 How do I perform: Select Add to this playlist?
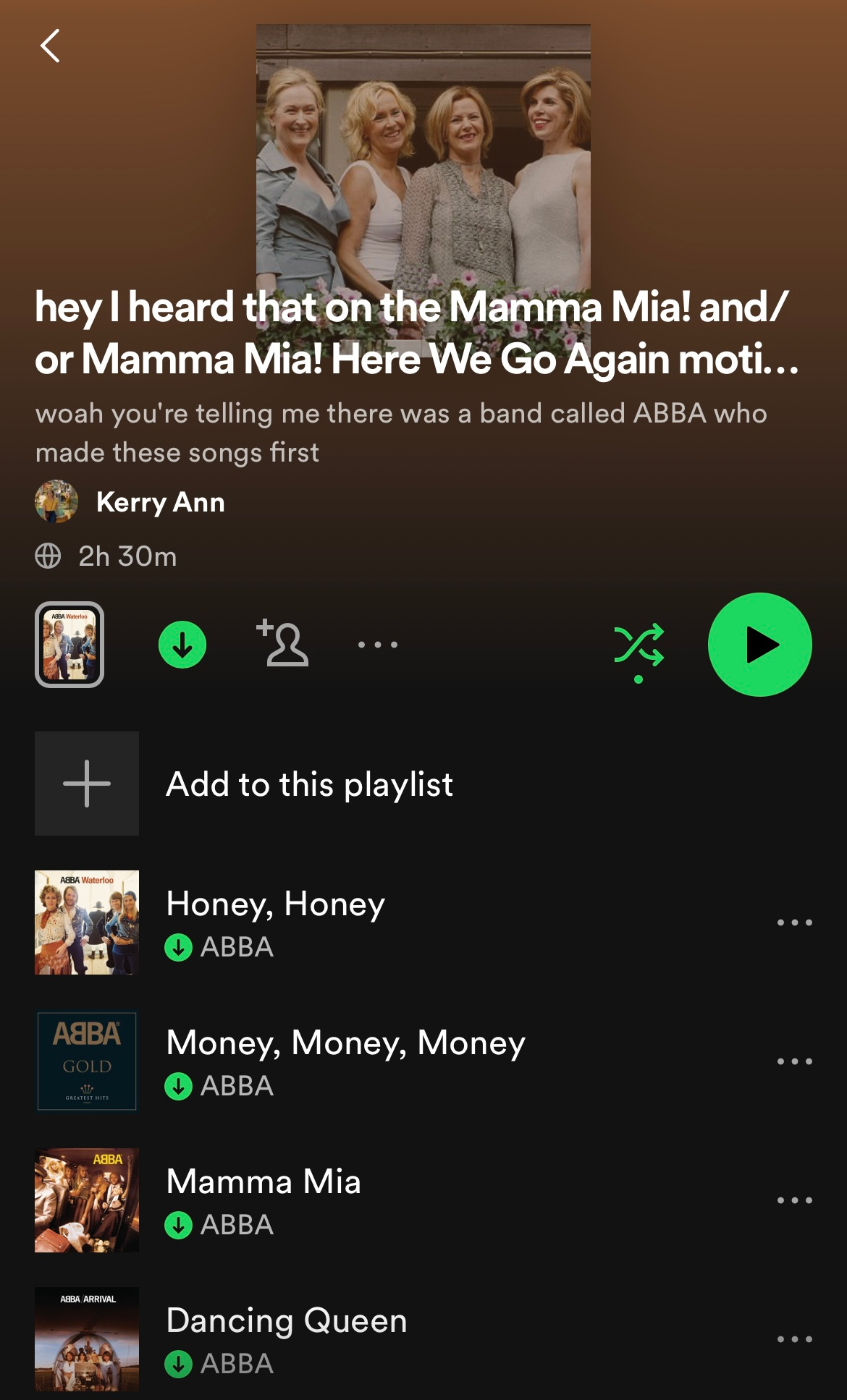(310, 784)
